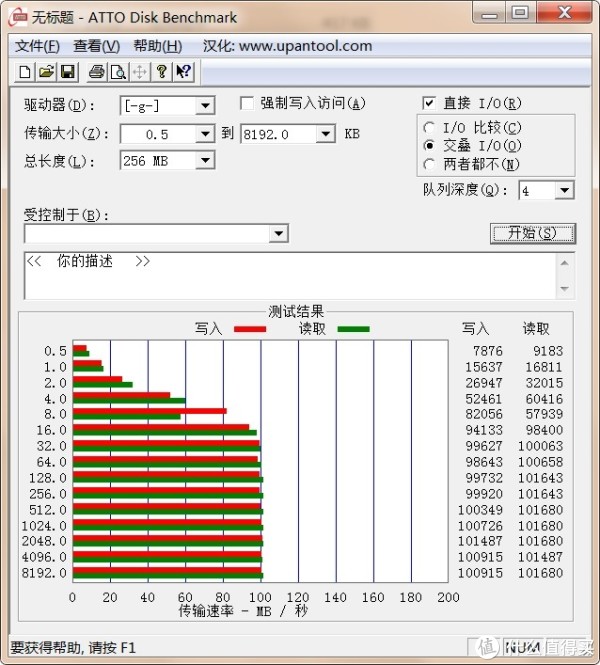Click the Open folder toolbar icon
The width and height of the screenshot is (600, 665).
point(46,72)
